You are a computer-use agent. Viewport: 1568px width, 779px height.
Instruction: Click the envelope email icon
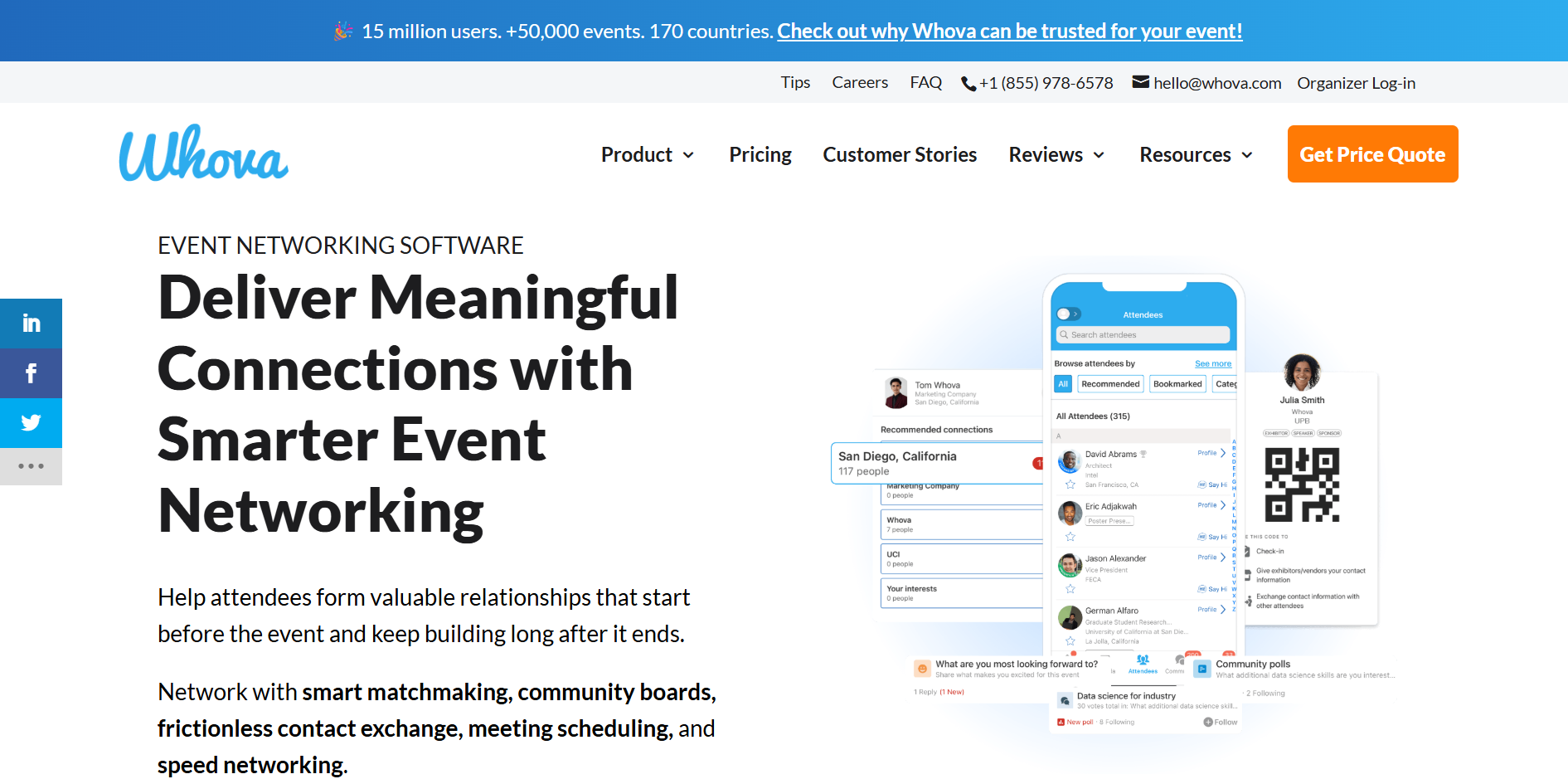(x=1141, y=82)
